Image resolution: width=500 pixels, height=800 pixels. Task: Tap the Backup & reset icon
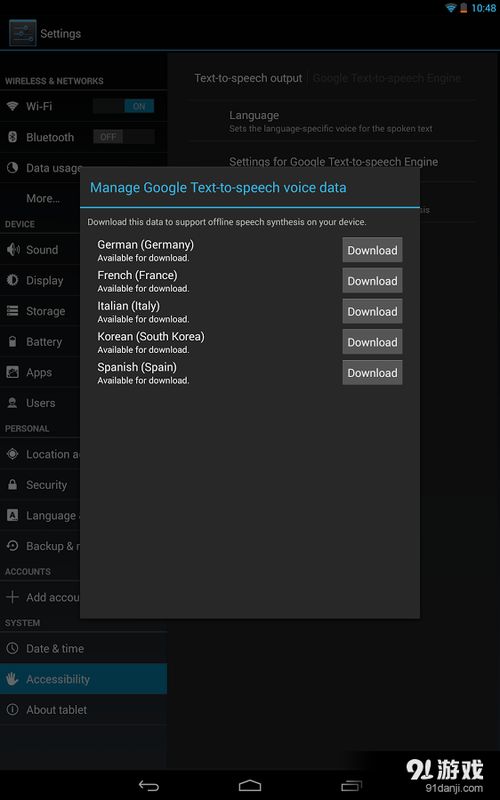[12, 546]
